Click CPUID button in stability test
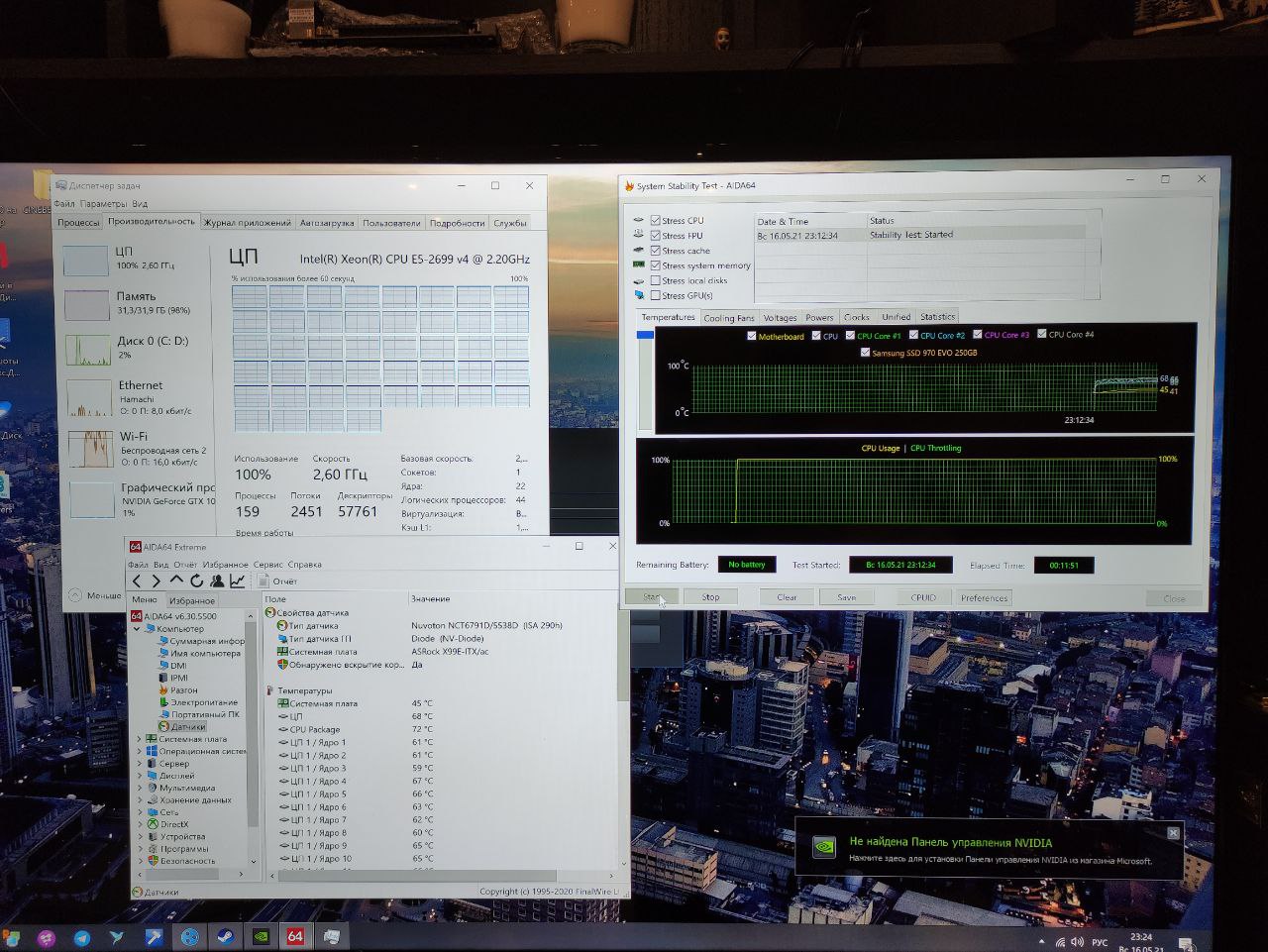 pyautogui.click(x=923, y=597)
